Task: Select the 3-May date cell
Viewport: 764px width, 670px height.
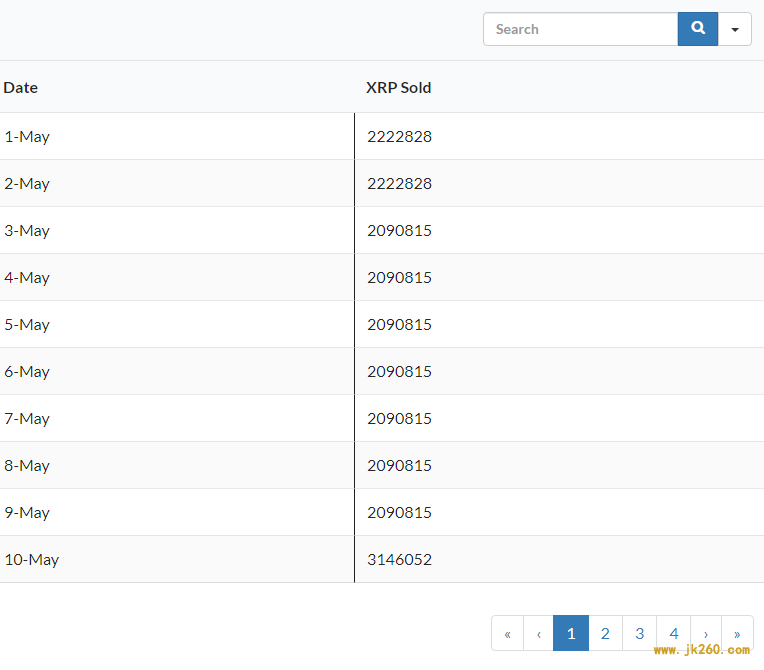Action: click(177, 230)
